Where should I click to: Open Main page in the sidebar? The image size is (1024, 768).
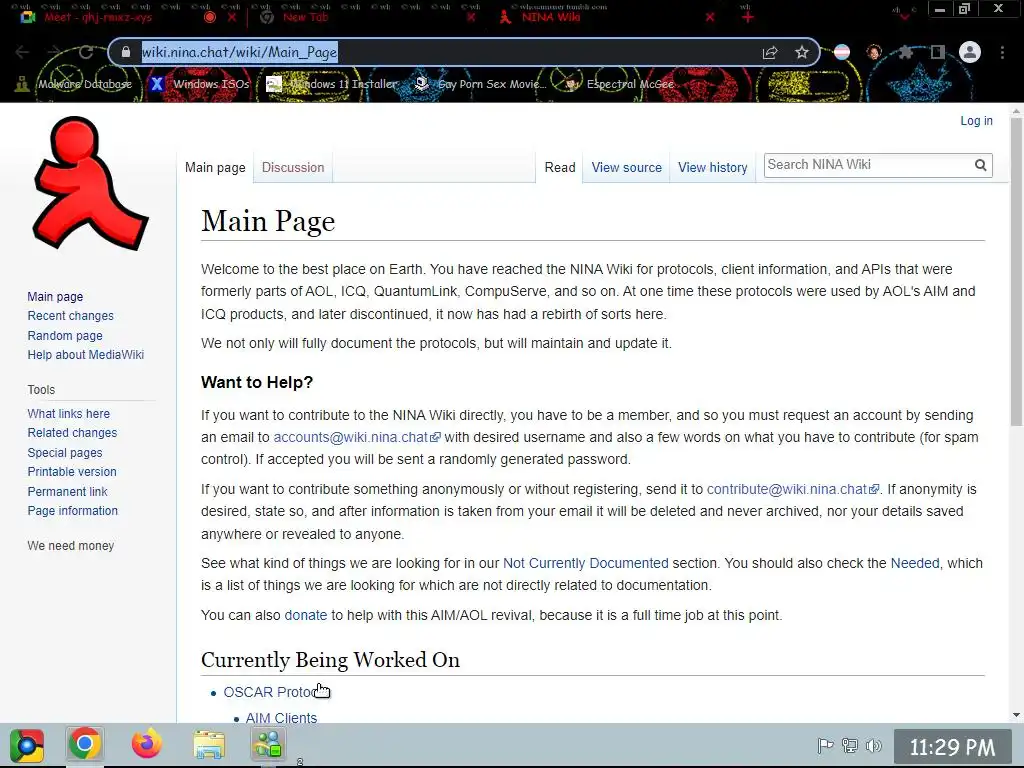(55, 296)
